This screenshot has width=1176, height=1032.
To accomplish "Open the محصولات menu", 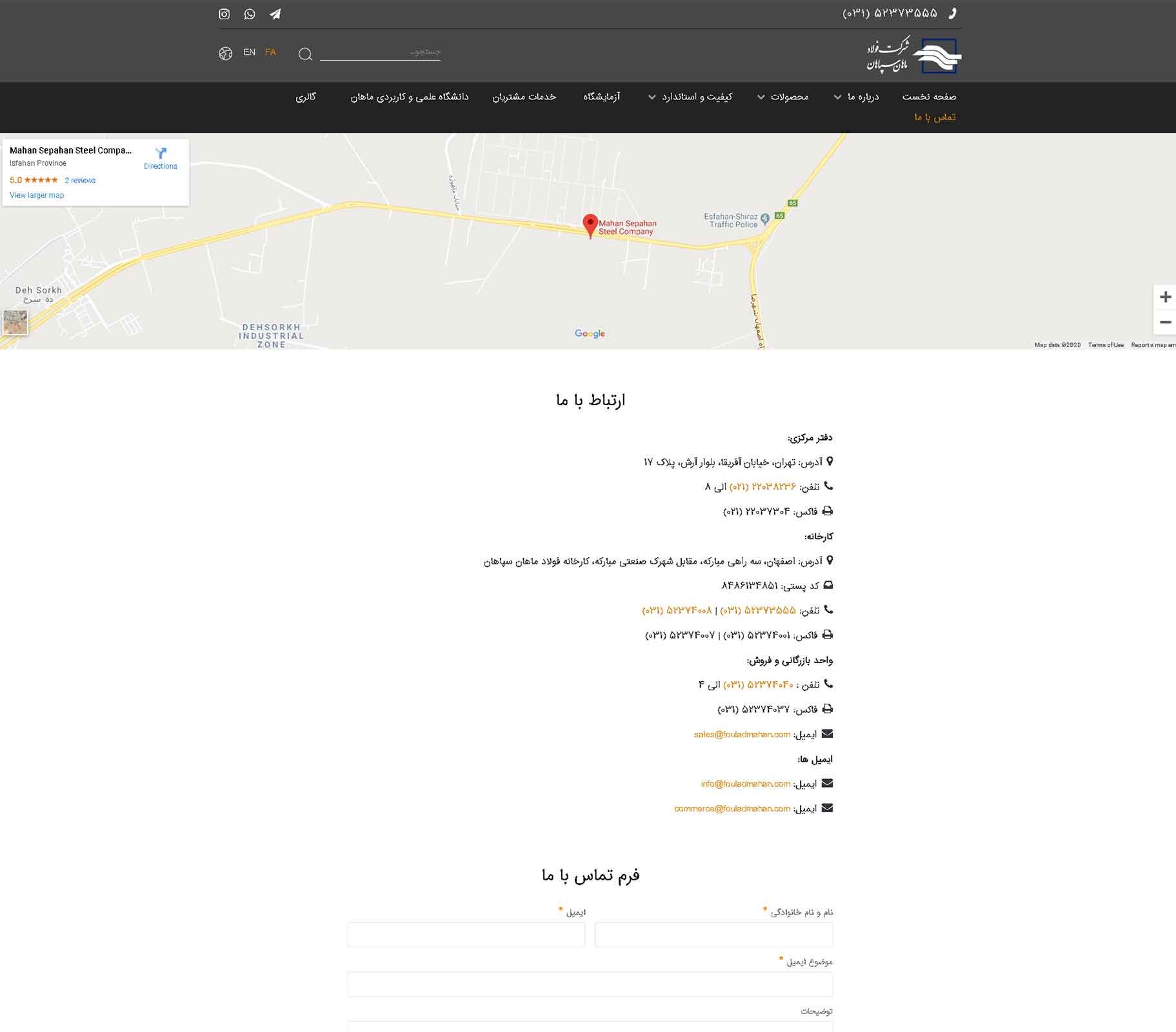I will click(x=790, y=97).
